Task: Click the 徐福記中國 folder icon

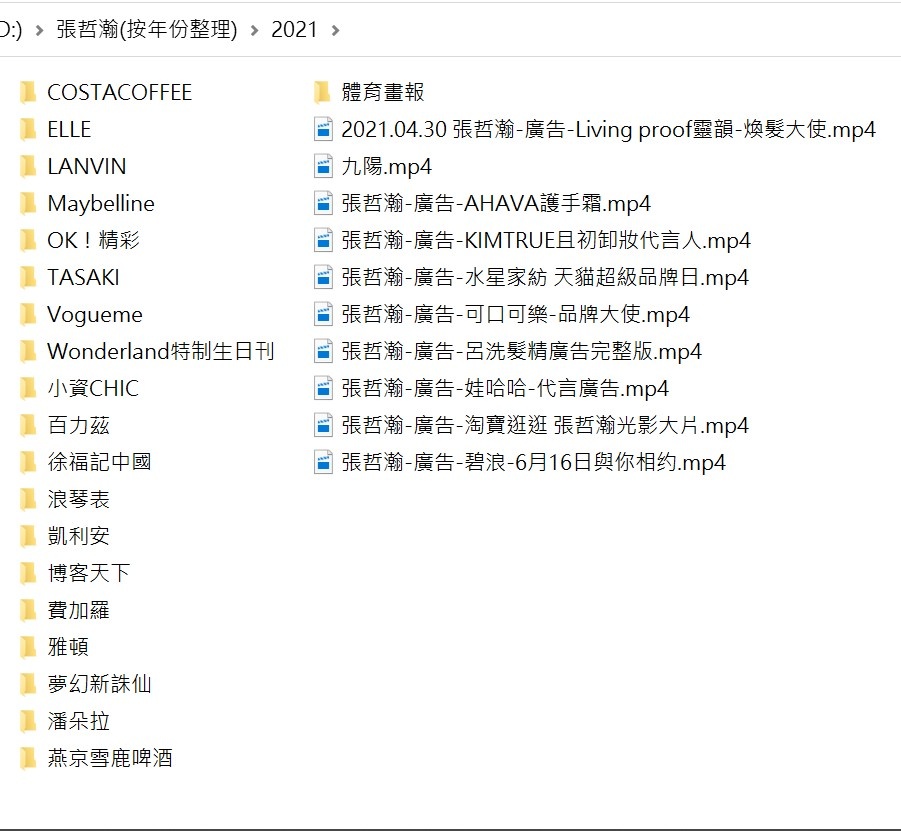Action: 28,462
